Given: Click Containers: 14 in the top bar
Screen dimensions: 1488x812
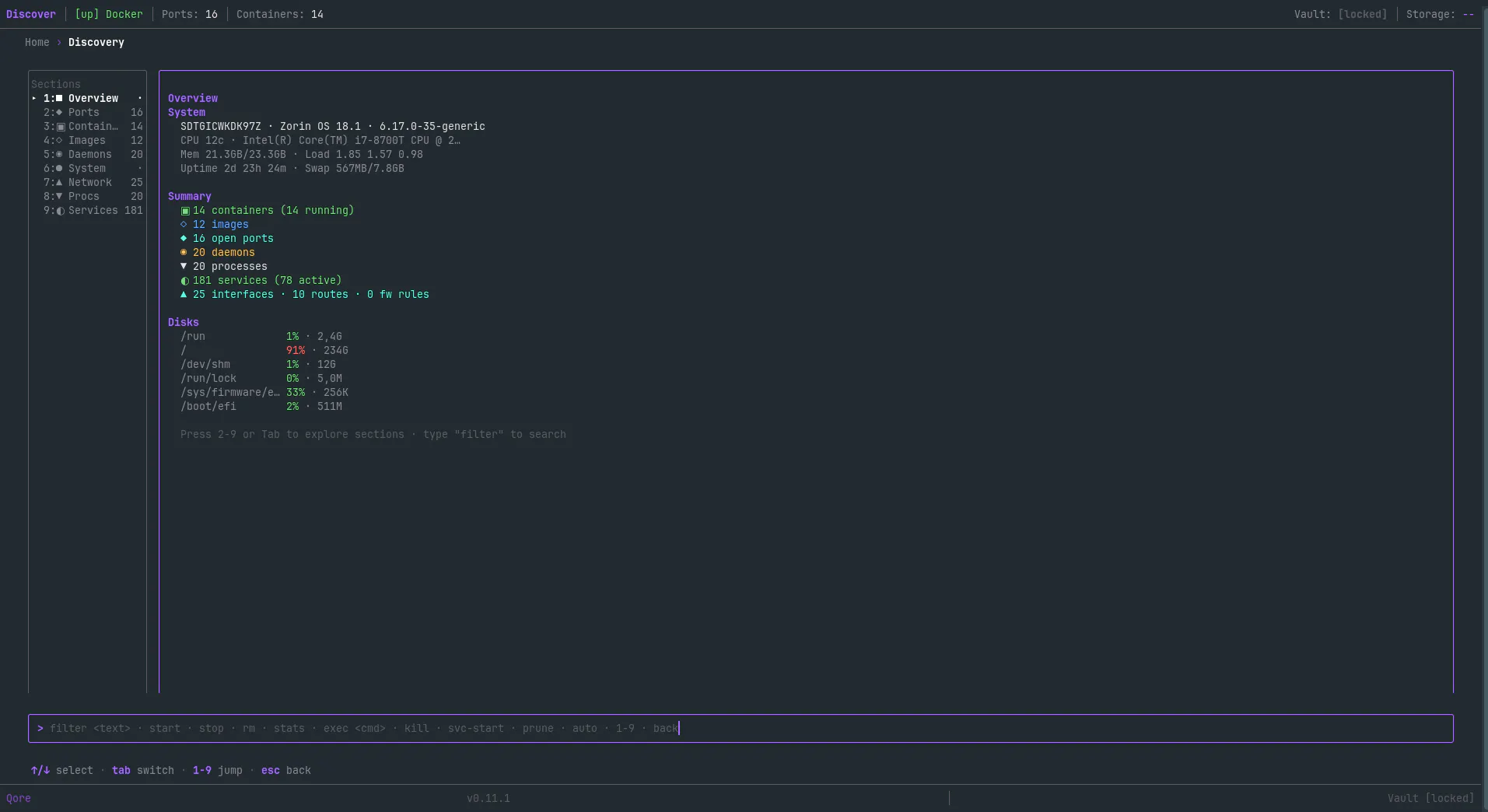Looking at the screenshot, I should 280,14.
